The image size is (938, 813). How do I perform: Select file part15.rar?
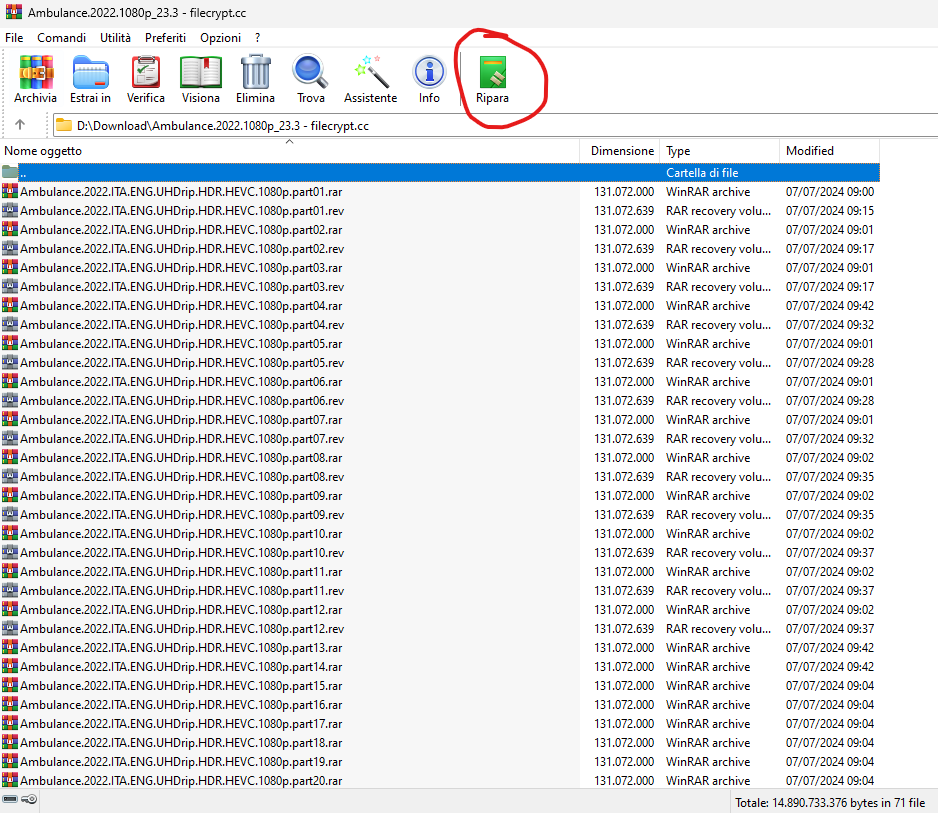(x=440, y=686)
